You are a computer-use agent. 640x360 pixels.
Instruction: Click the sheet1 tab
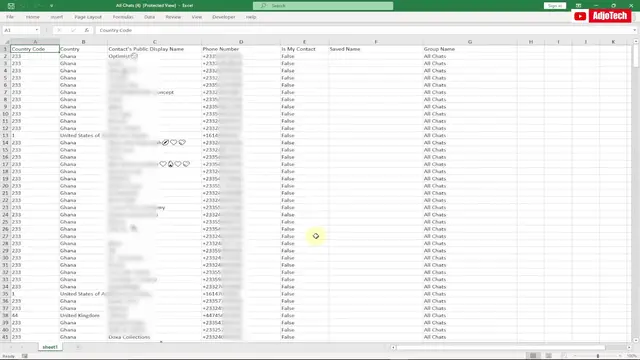(x=50, y=347)
